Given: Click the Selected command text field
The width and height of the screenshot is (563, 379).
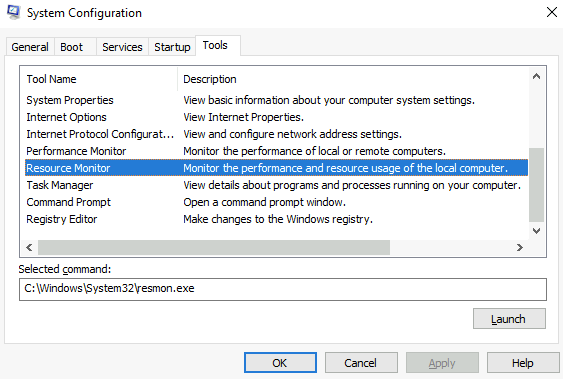Looking at the screenshot, I should (x=283, y=289).
